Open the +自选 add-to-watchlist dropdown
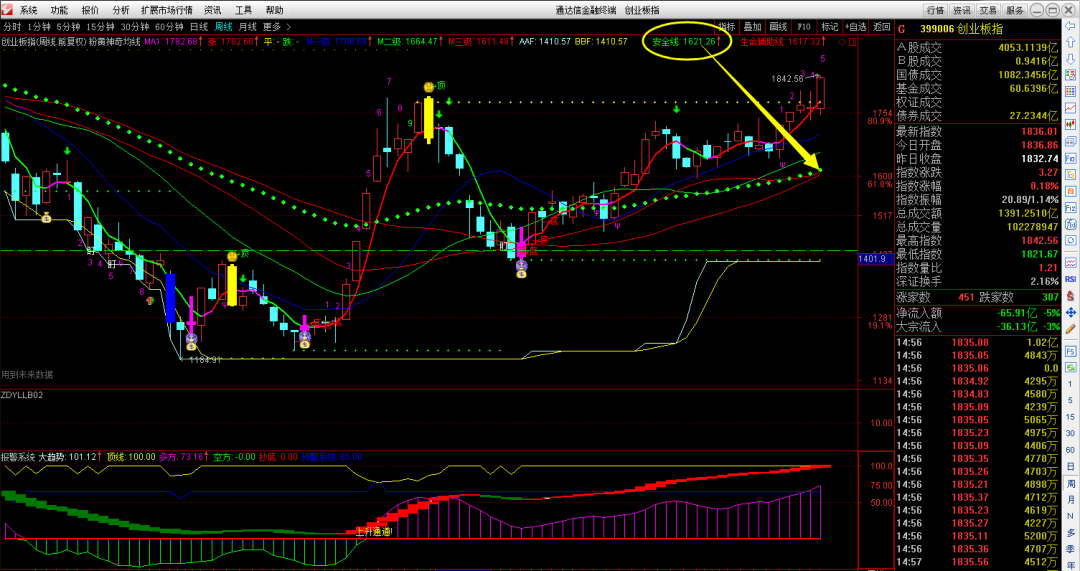Screen dimensions: 1080x571 (855, 27)
